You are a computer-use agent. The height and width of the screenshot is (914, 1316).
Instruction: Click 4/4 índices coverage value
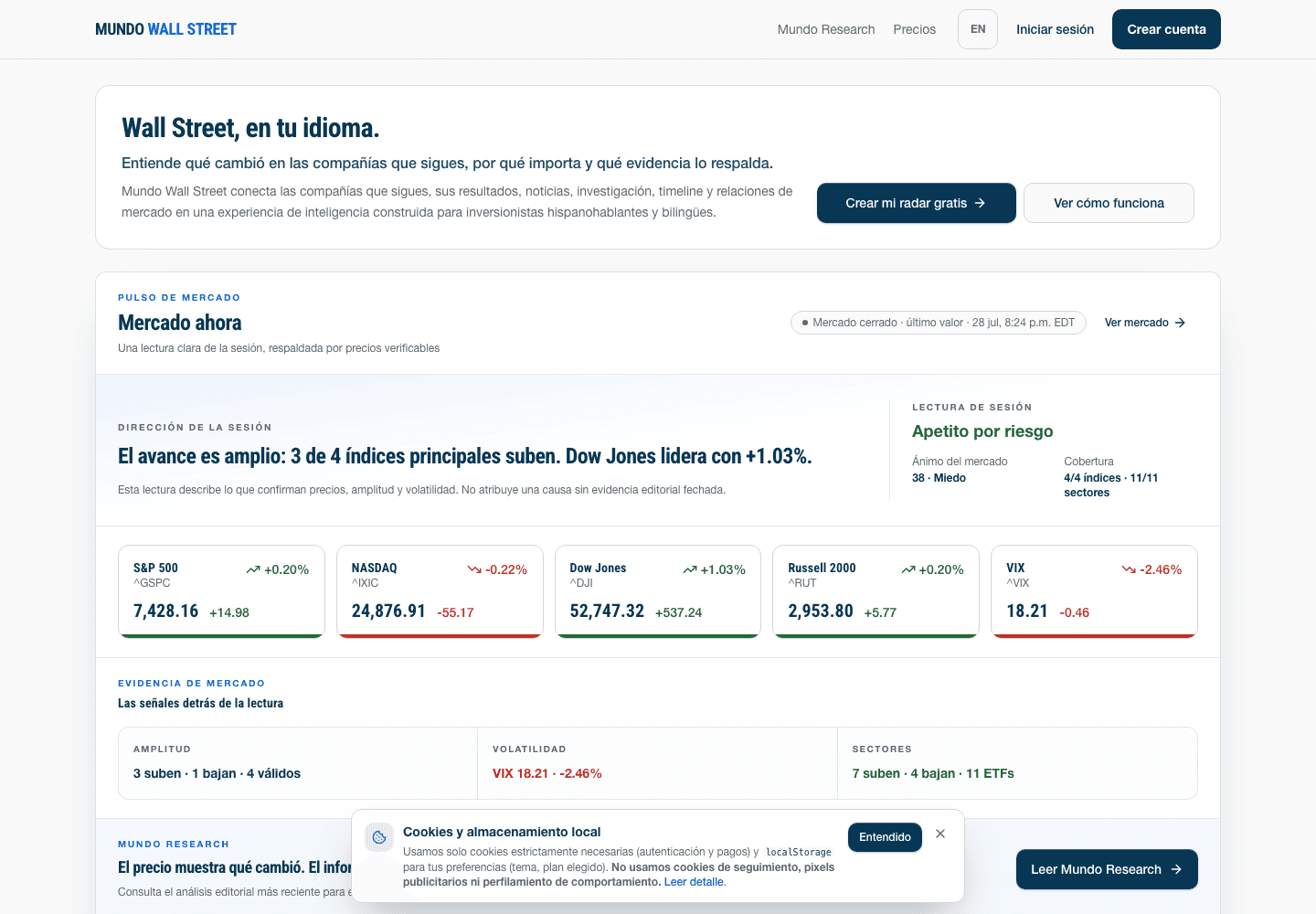point(1110,485)
